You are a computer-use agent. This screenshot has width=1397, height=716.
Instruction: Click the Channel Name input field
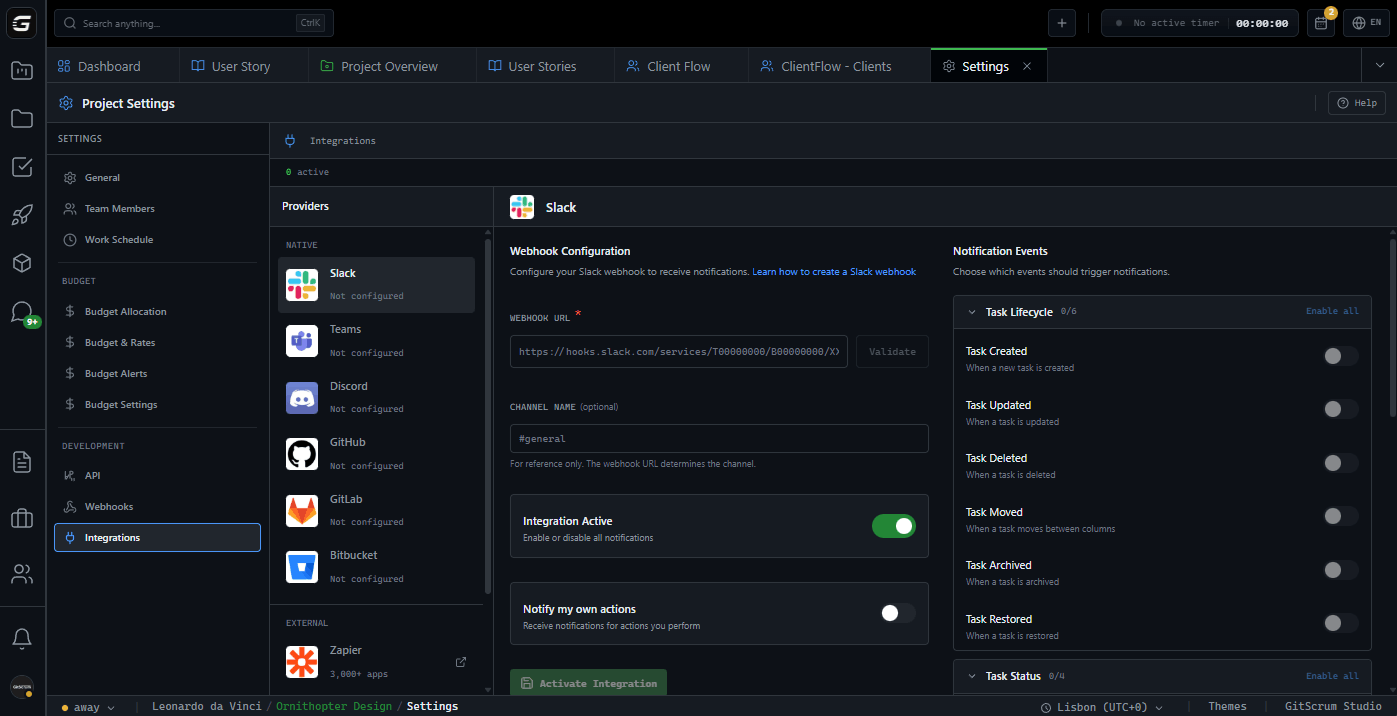click(718, 438)
